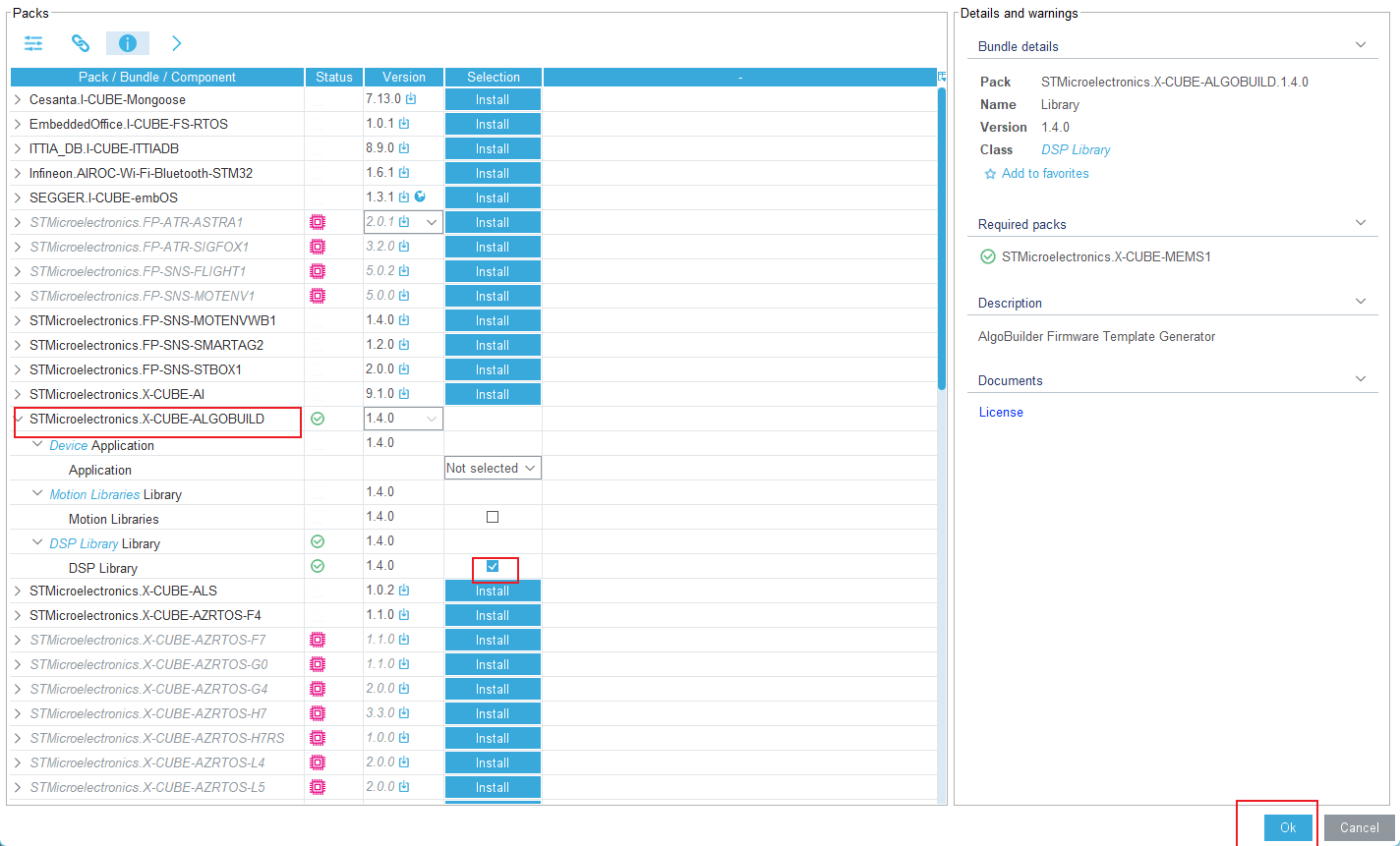Screen dimensions: 1400x846
Task: Expand the STMicroelectronics.X-CUBE-AZRTOS-F4 pack
Action: (x=18, y=615)
